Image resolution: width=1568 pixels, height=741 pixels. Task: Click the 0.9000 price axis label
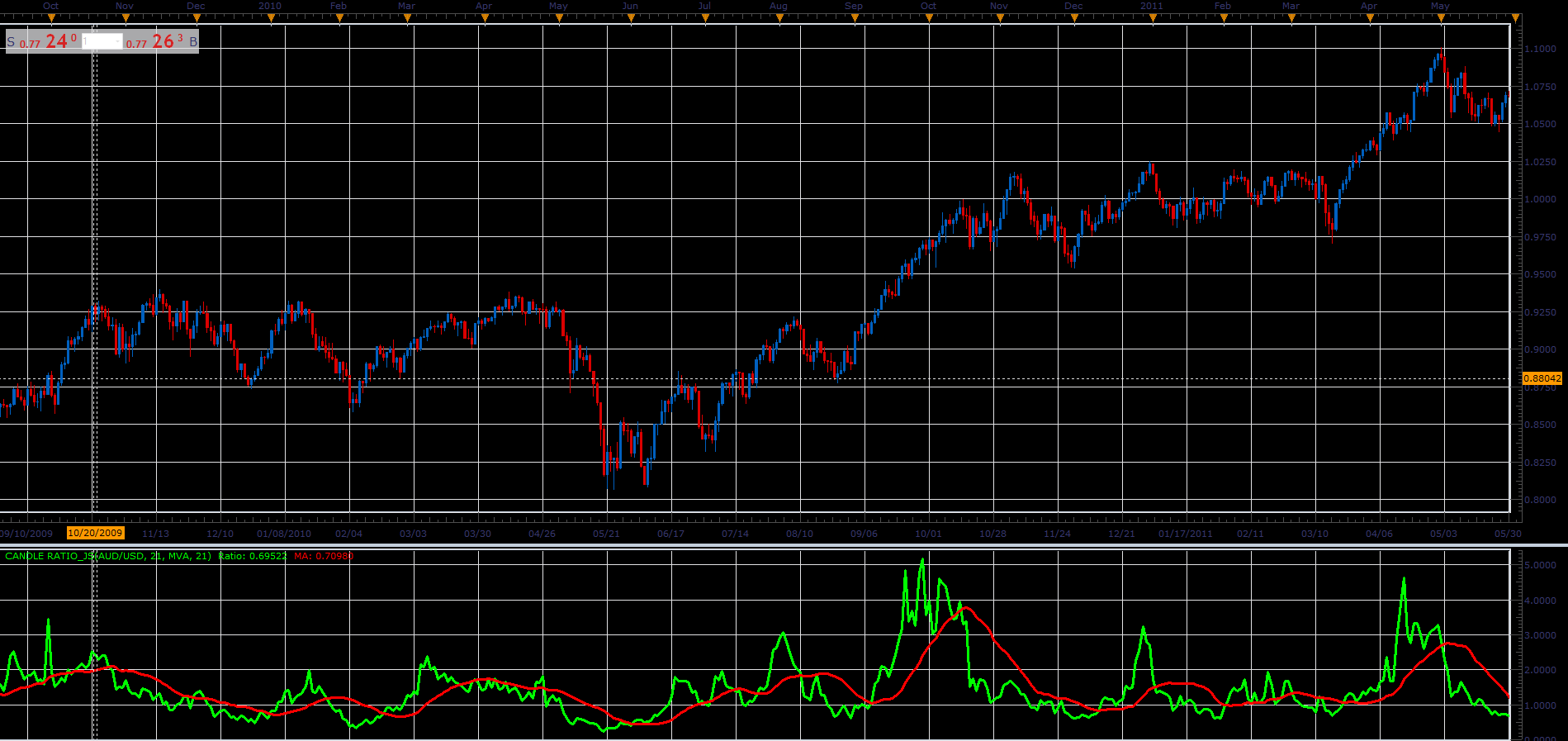tap(1541, 349)
